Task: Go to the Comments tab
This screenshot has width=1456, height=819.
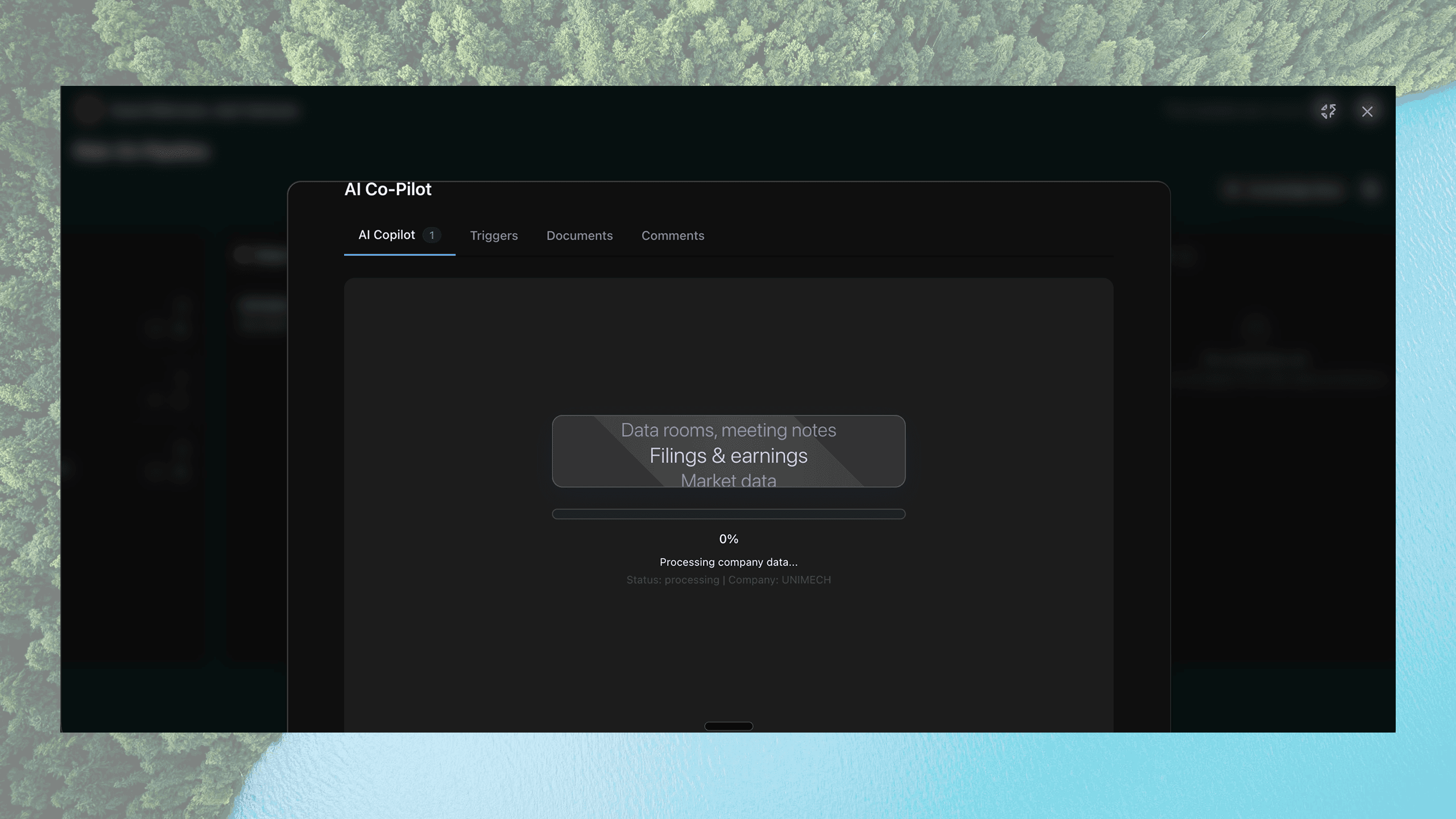Action: click(x=673, y=235)
